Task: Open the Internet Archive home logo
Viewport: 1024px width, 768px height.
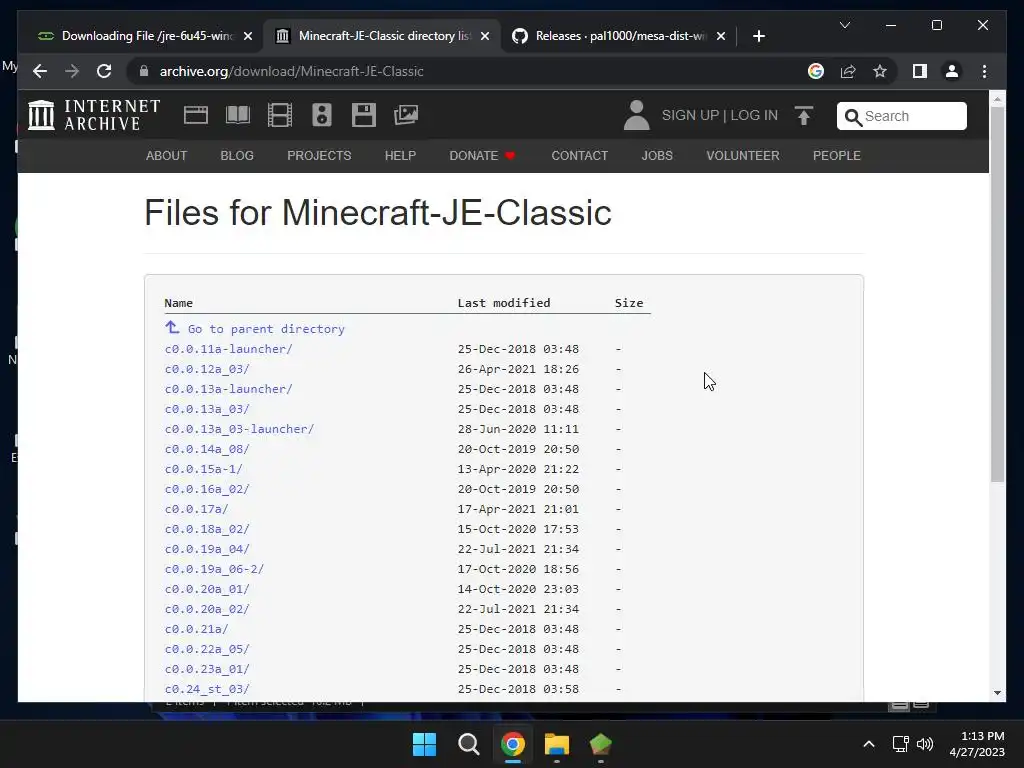Action: [x=94, y=115]
